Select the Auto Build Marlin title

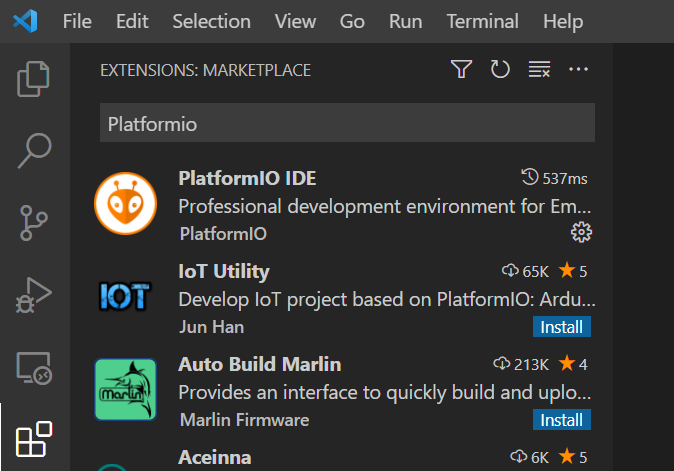(x=260, y=364)
